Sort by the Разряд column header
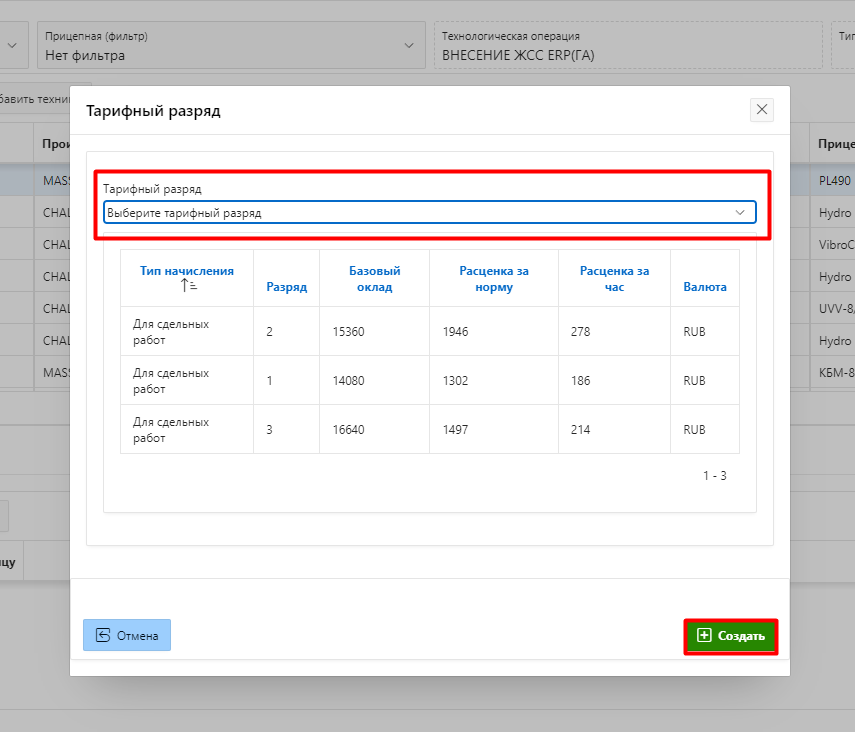This screenshot has width=855, height=732. click(x=286, y=287)
